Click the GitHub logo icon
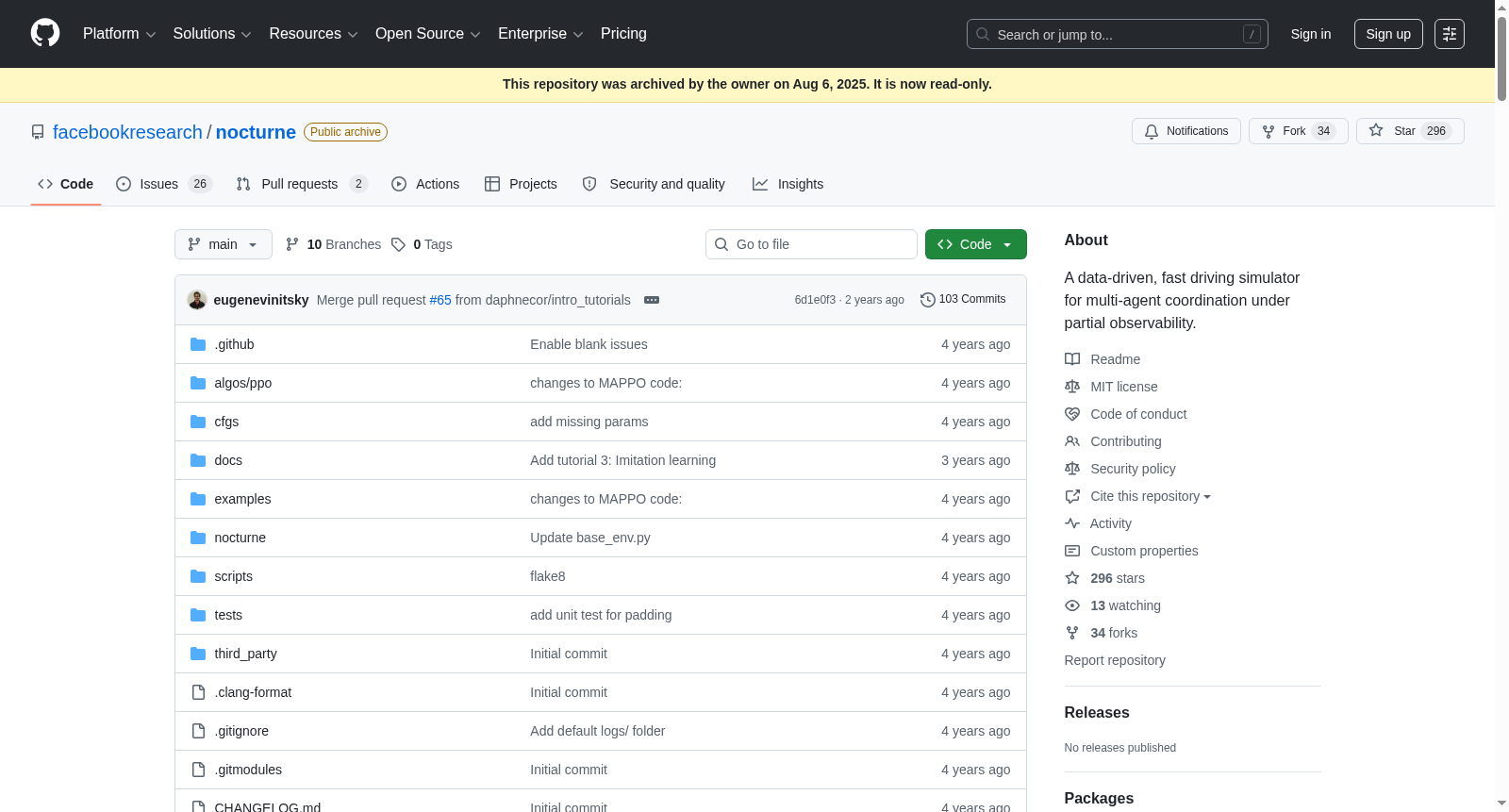 point(45,34)
